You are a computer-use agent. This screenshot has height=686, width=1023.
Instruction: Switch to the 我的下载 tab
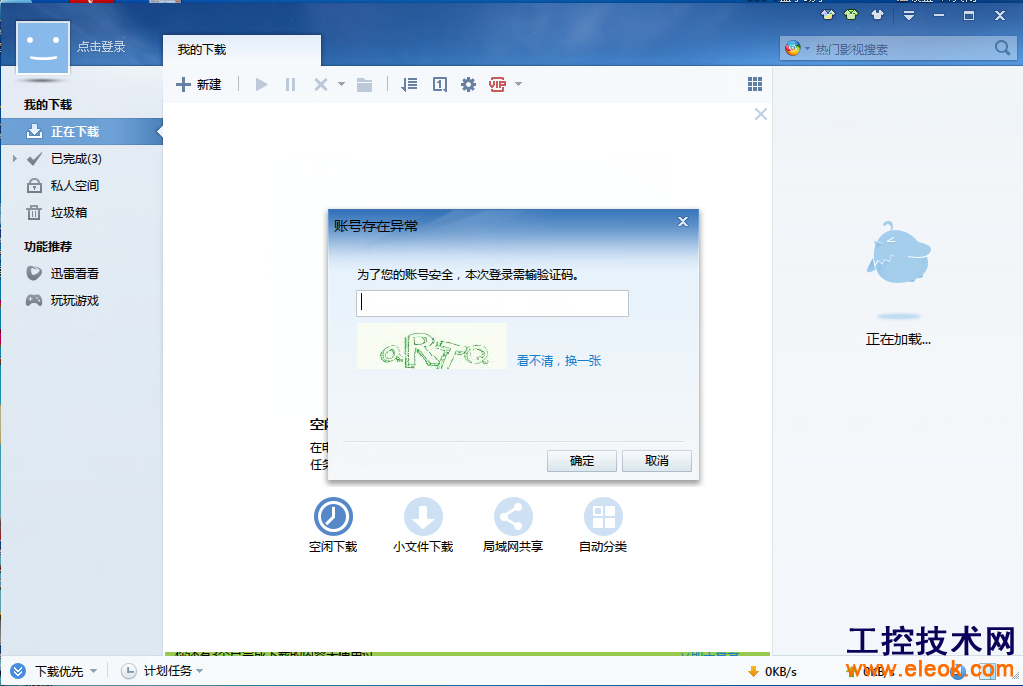coord(242,50)
